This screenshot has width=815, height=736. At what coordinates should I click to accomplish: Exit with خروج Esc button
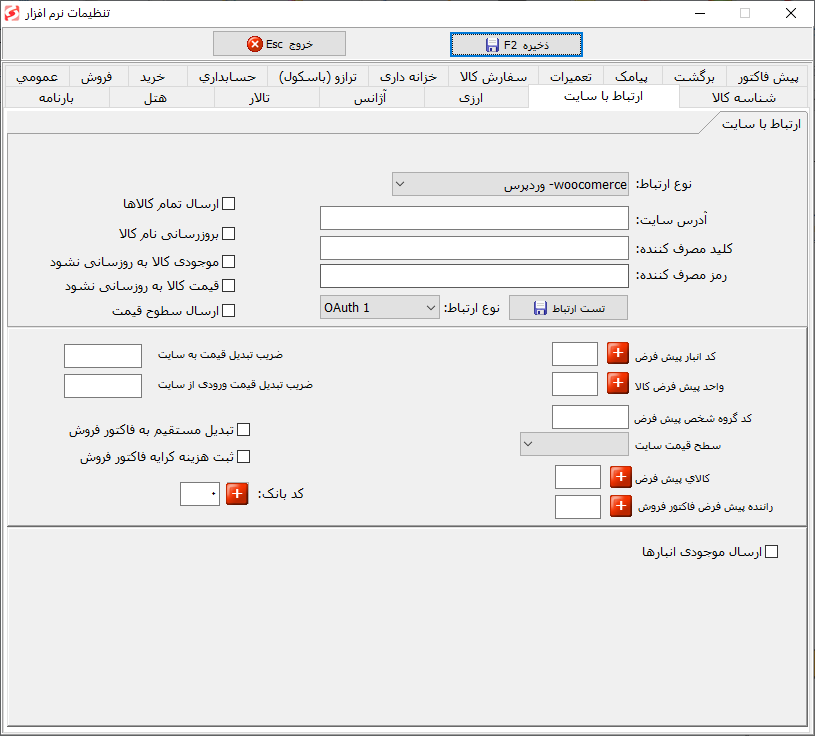pos(279,44)
